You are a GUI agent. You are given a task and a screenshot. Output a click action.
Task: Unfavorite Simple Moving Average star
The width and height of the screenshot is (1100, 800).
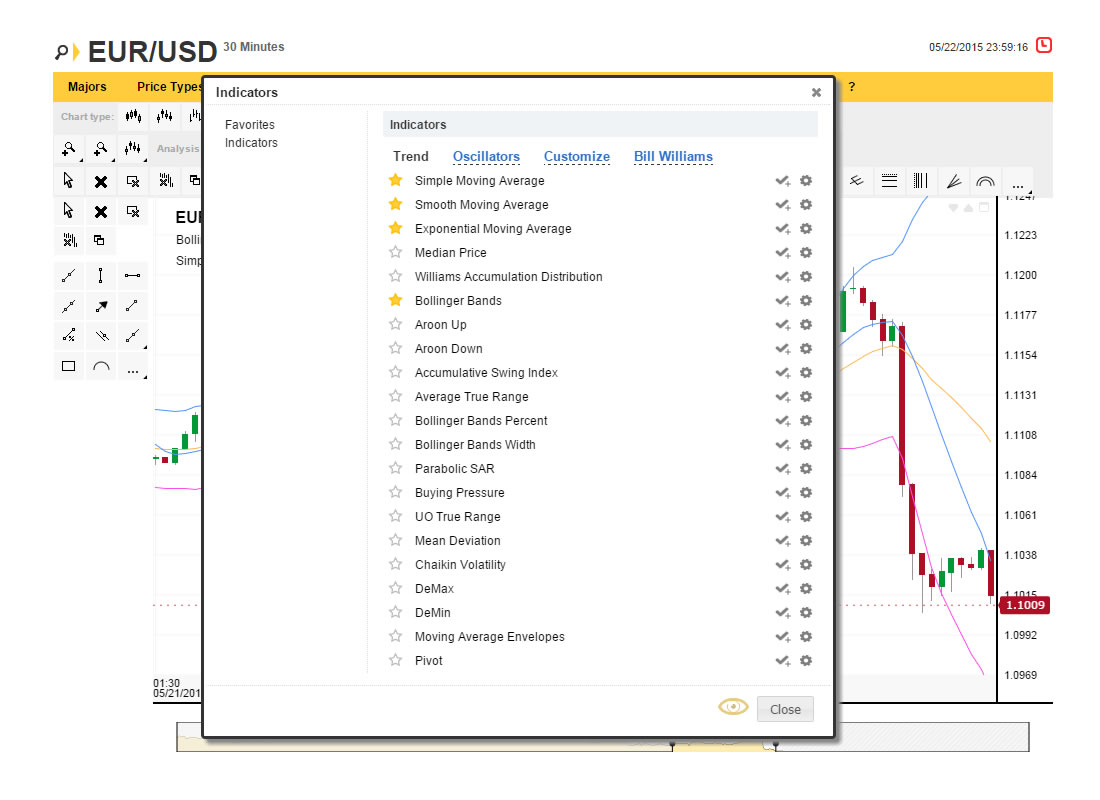[x=395, y=181]
